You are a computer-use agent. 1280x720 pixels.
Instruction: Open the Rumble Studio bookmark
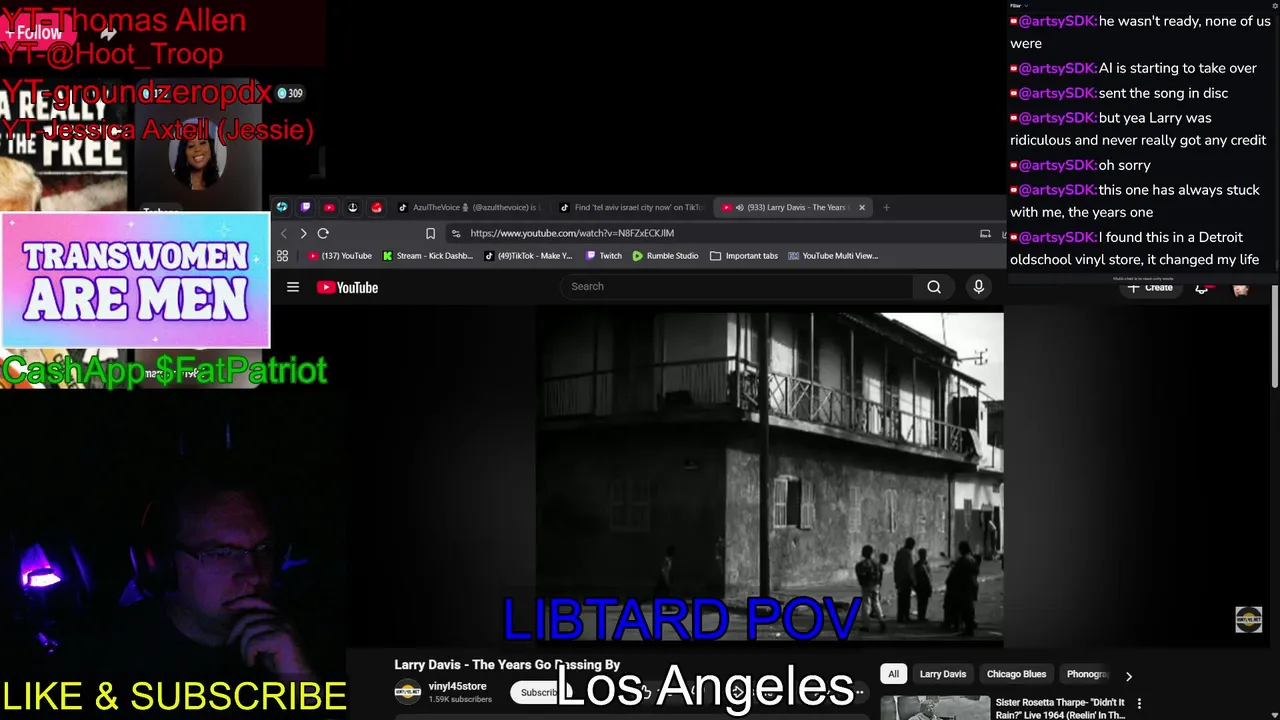click(665, 256)
